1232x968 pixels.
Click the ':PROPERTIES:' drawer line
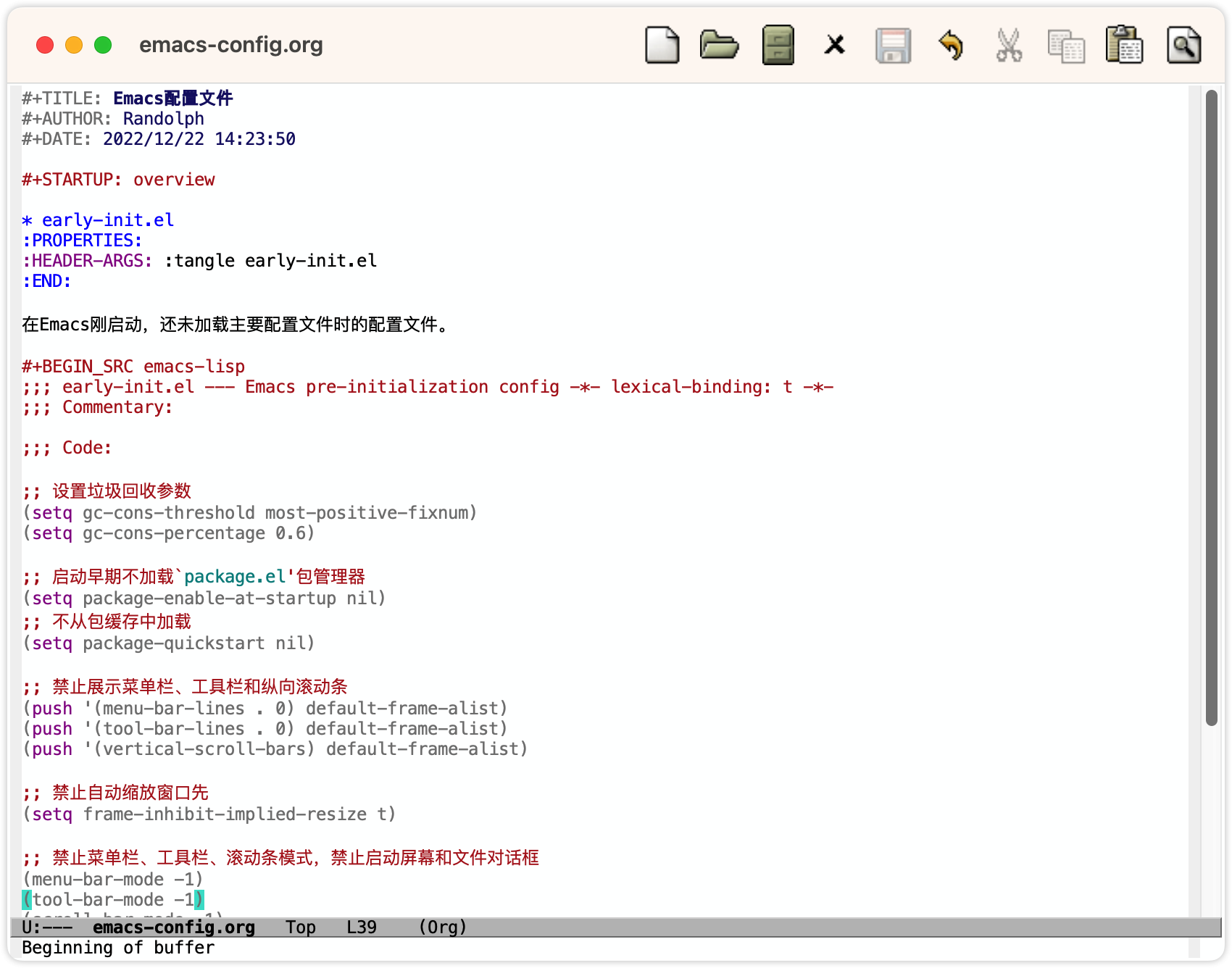tap(82, 241)
